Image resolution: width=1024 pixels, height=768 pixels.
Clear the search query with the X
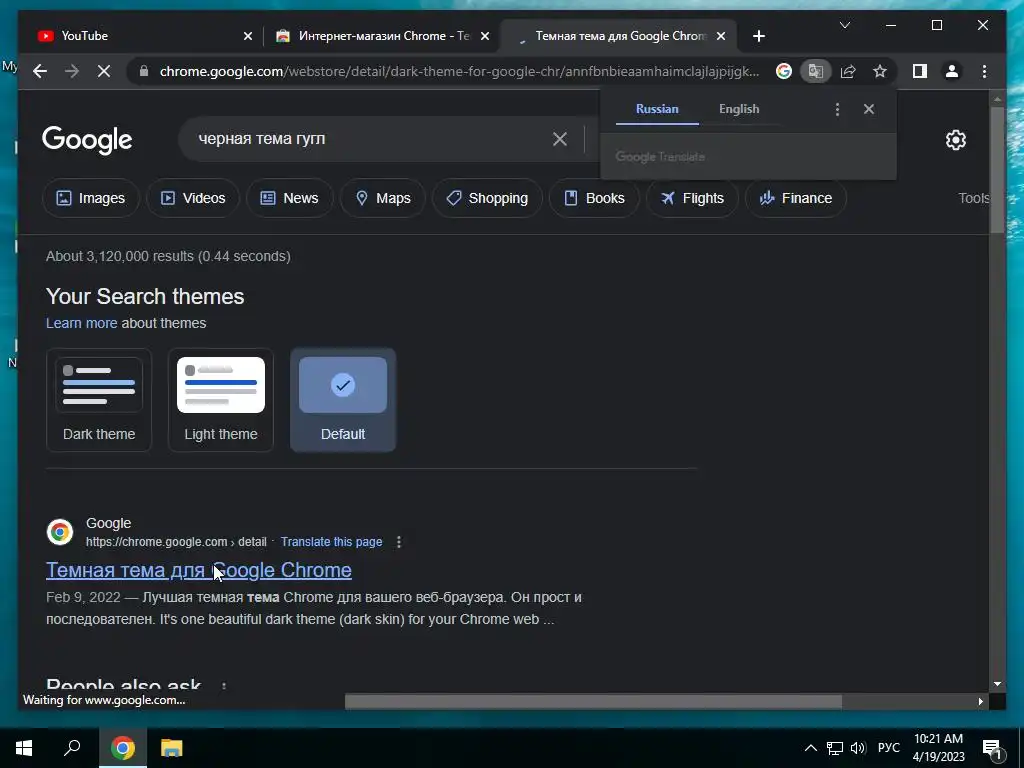[560, 139]
